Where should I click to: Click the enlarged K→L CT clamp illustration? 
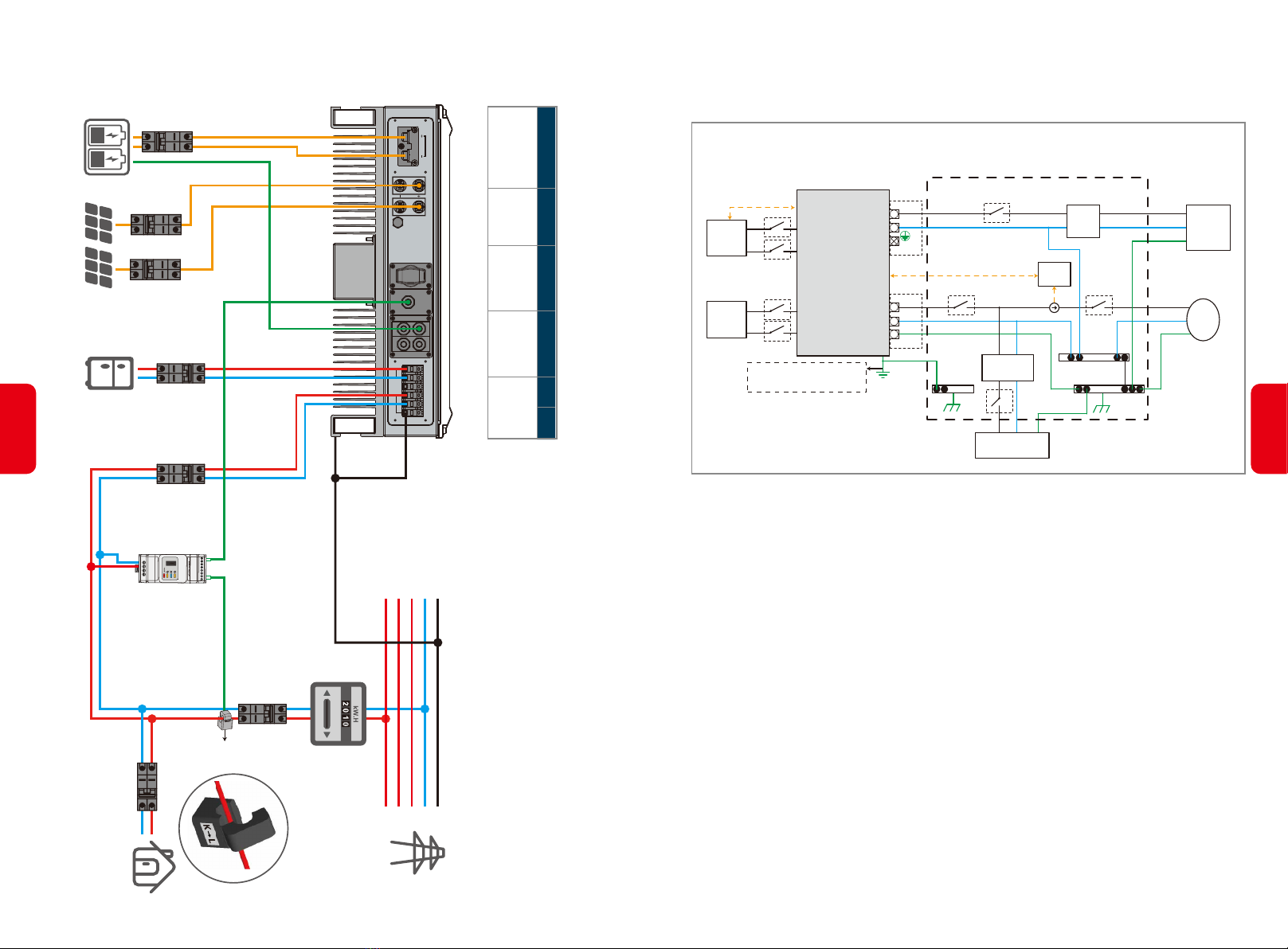click(233, 829)
